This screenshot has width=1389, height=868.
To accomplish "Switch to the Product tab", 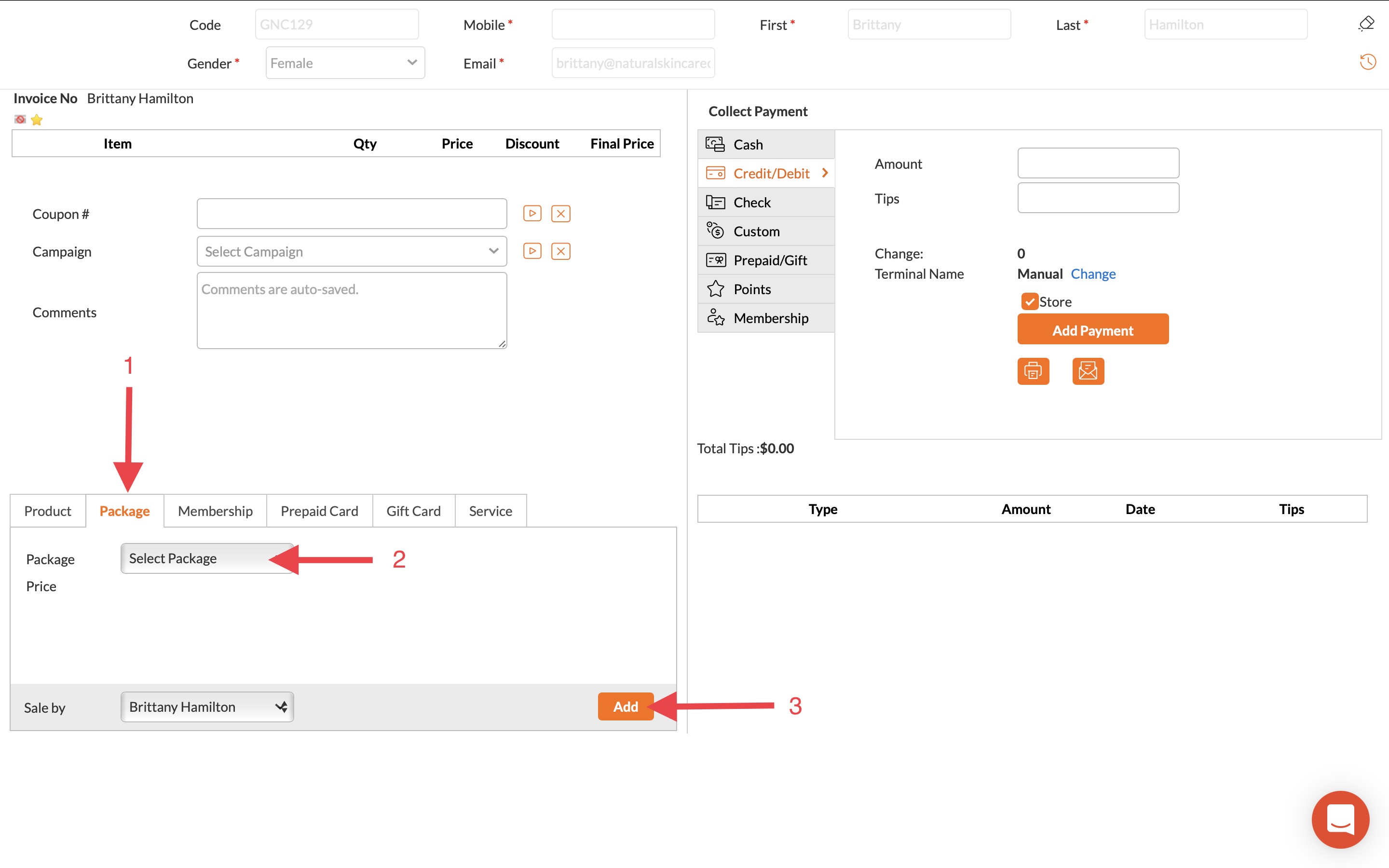I will 48,510.
